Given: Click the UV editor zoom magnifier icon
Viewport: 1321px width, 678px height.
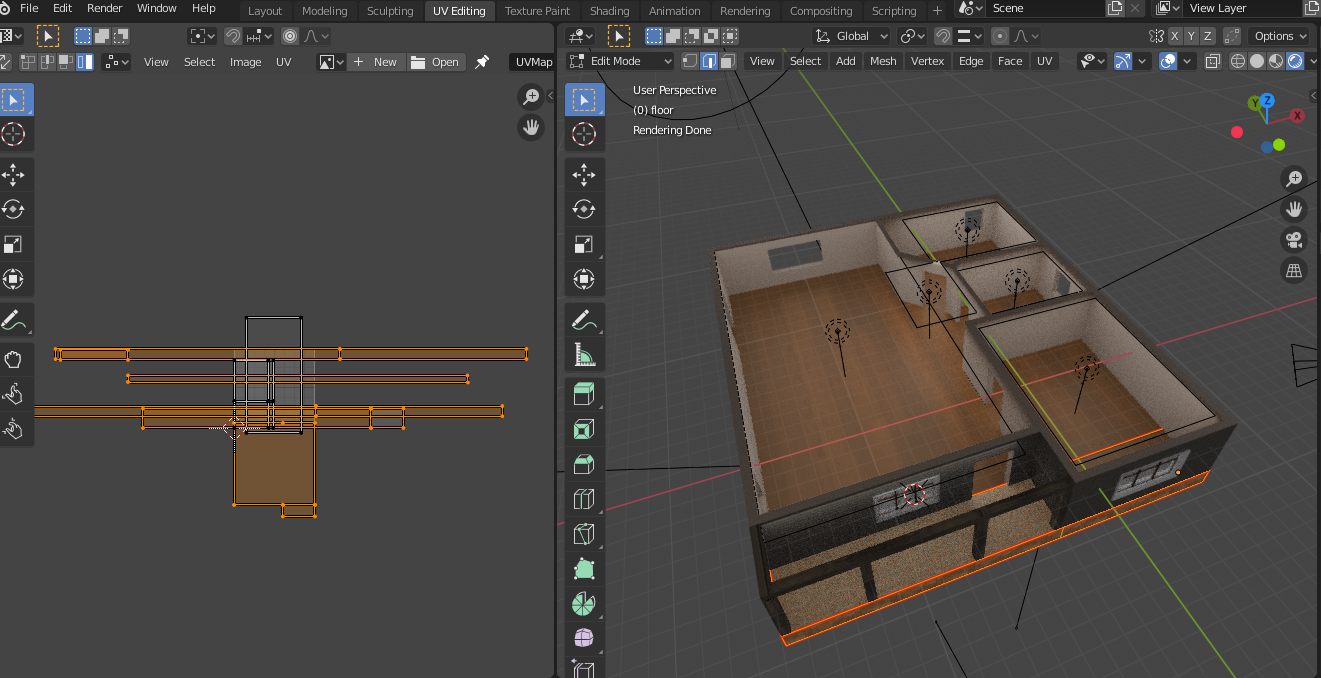Looking at the screenshot, I should pos(531,97).
